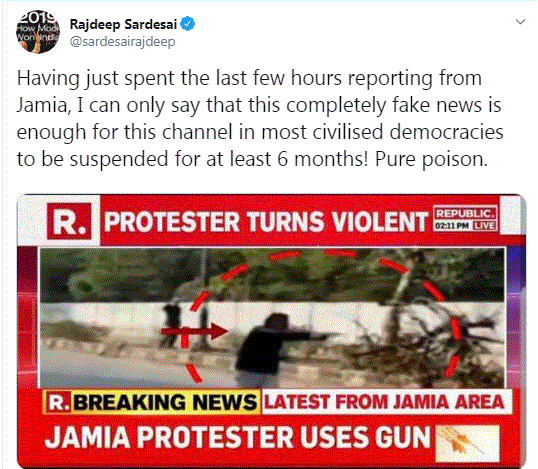
Task: Click the BREAKING NEWS yellow label
Action: 165,402
